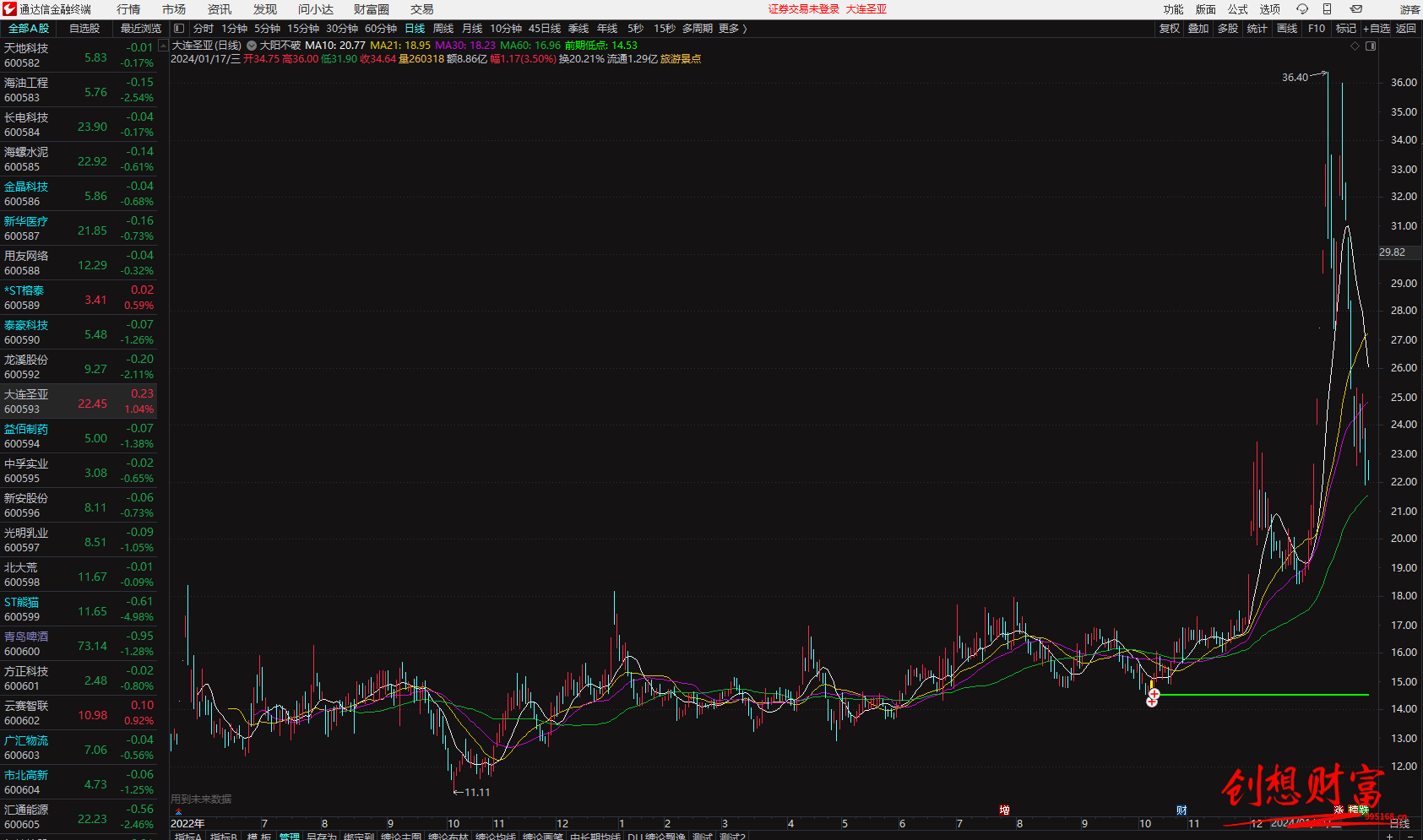The width and height of the screenshot is (1423, 840).
Task: Select the 45日线 period
Action: click(x=545, y=29)
